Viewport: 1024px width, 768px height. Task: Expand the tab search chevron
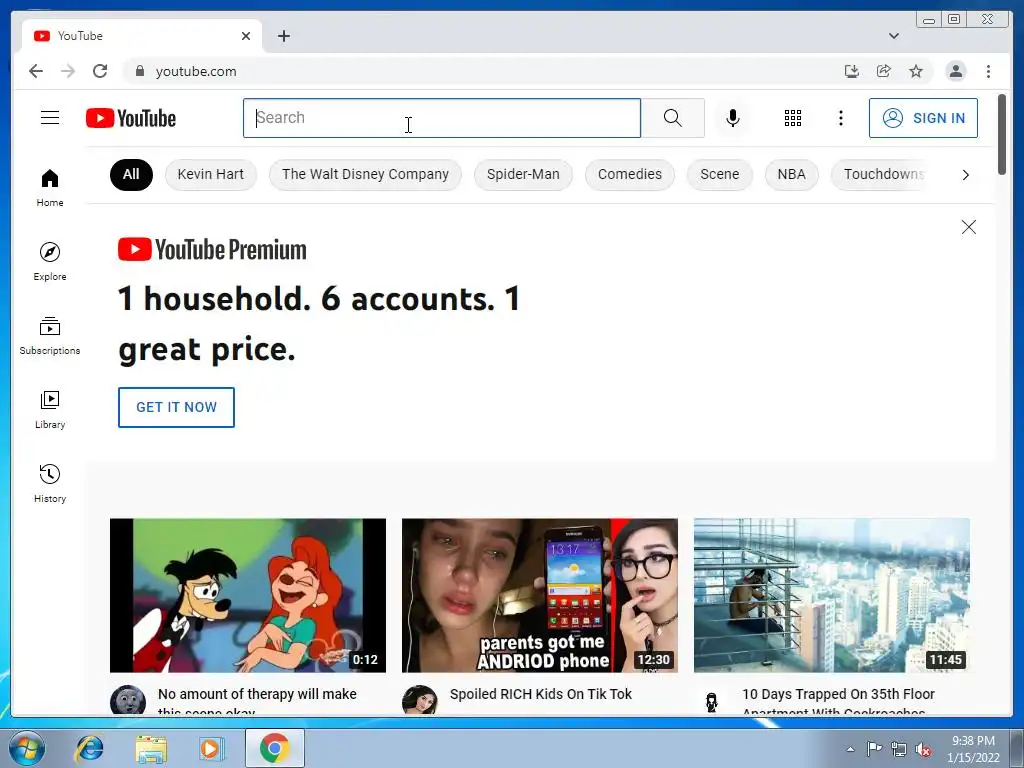pos(893,36)
